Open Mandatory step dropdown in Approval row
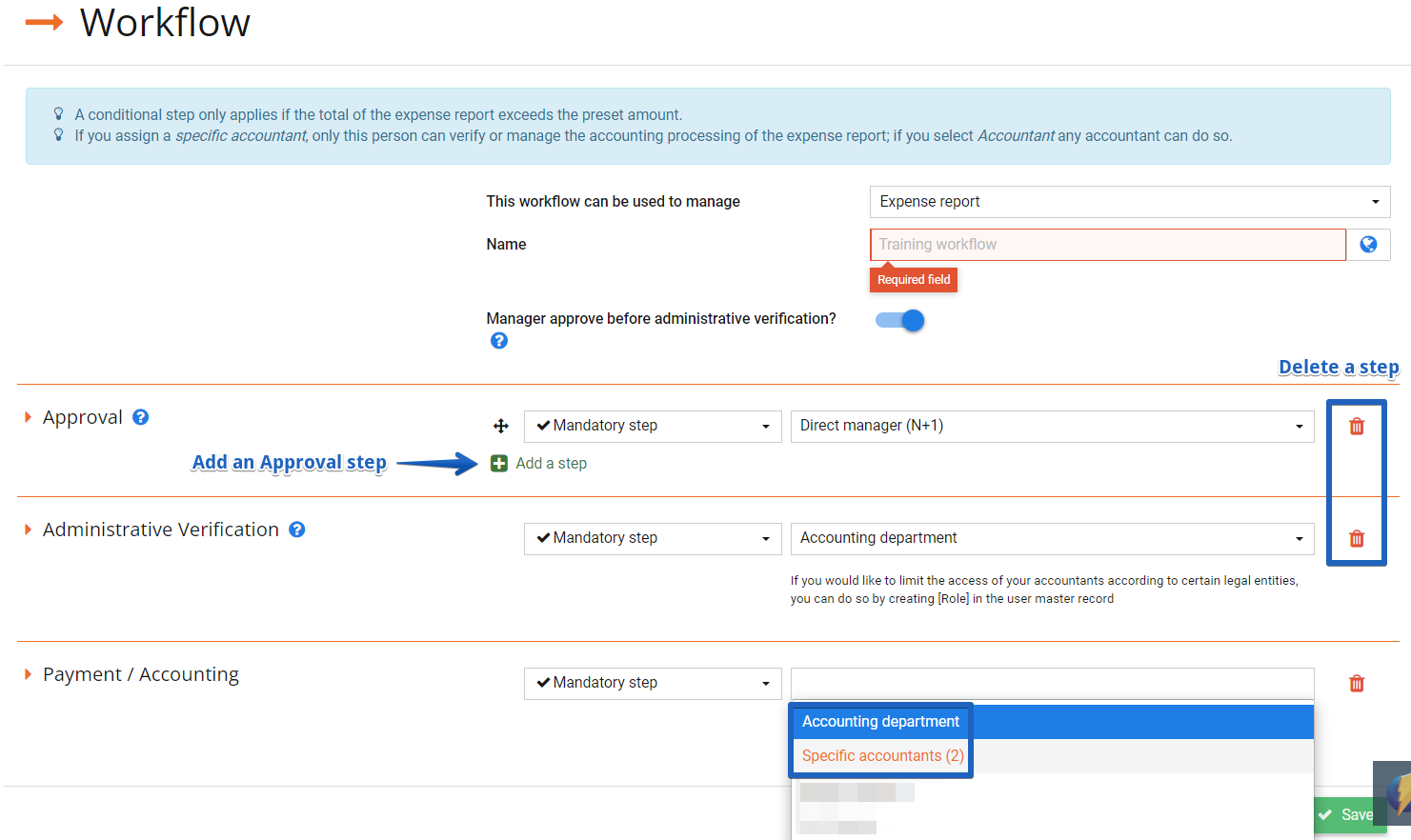 click(653, 427)
